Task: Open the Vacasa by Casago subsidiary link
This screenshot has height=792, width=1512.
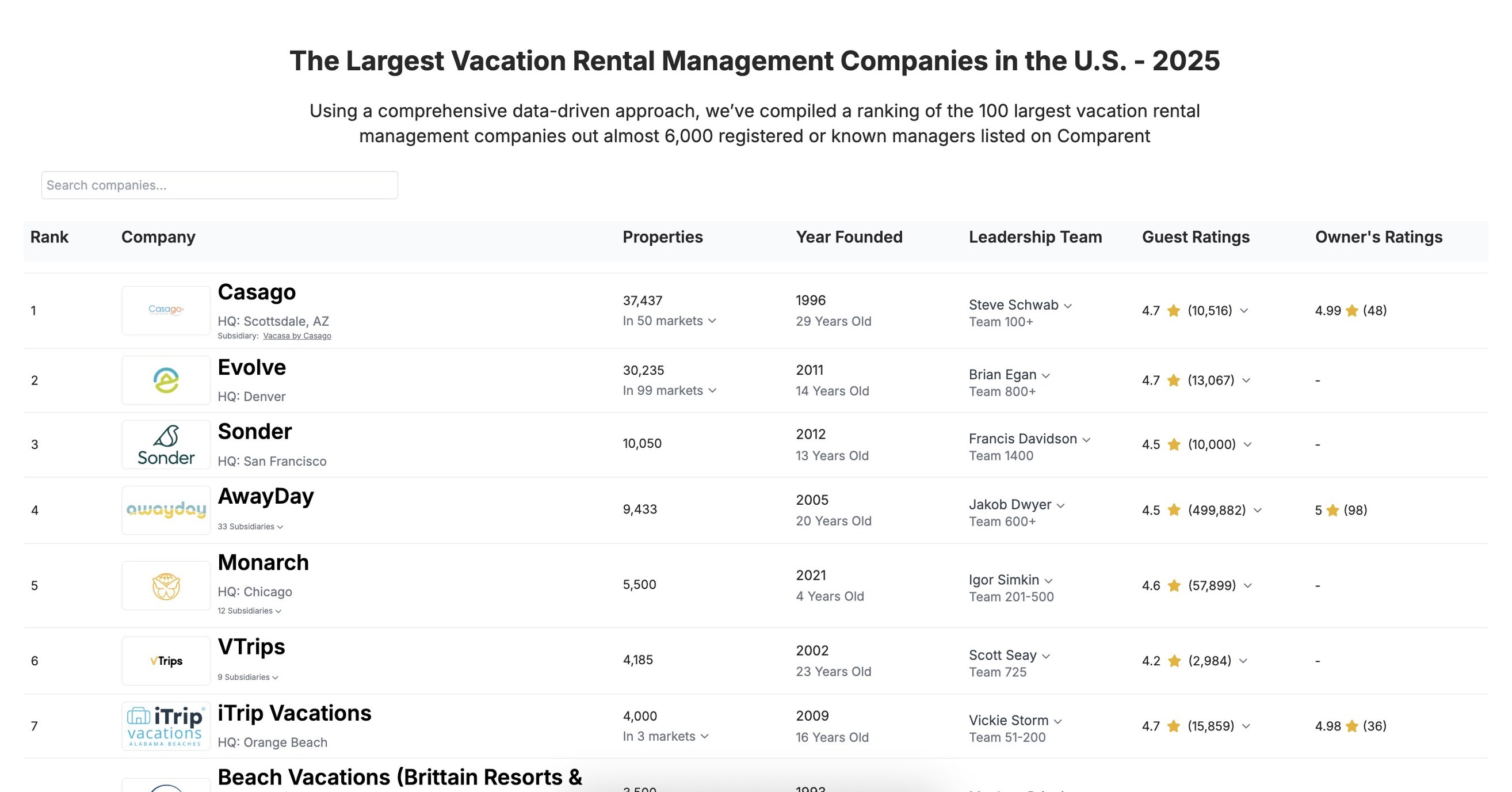Action: pyautogui.click(x=297, y=335)
